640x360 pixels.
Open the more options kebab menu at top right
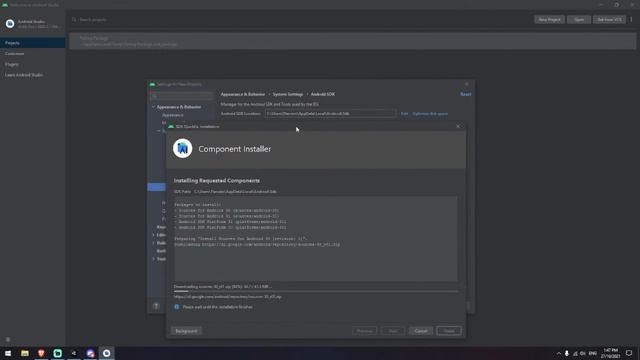coord(631,20)
